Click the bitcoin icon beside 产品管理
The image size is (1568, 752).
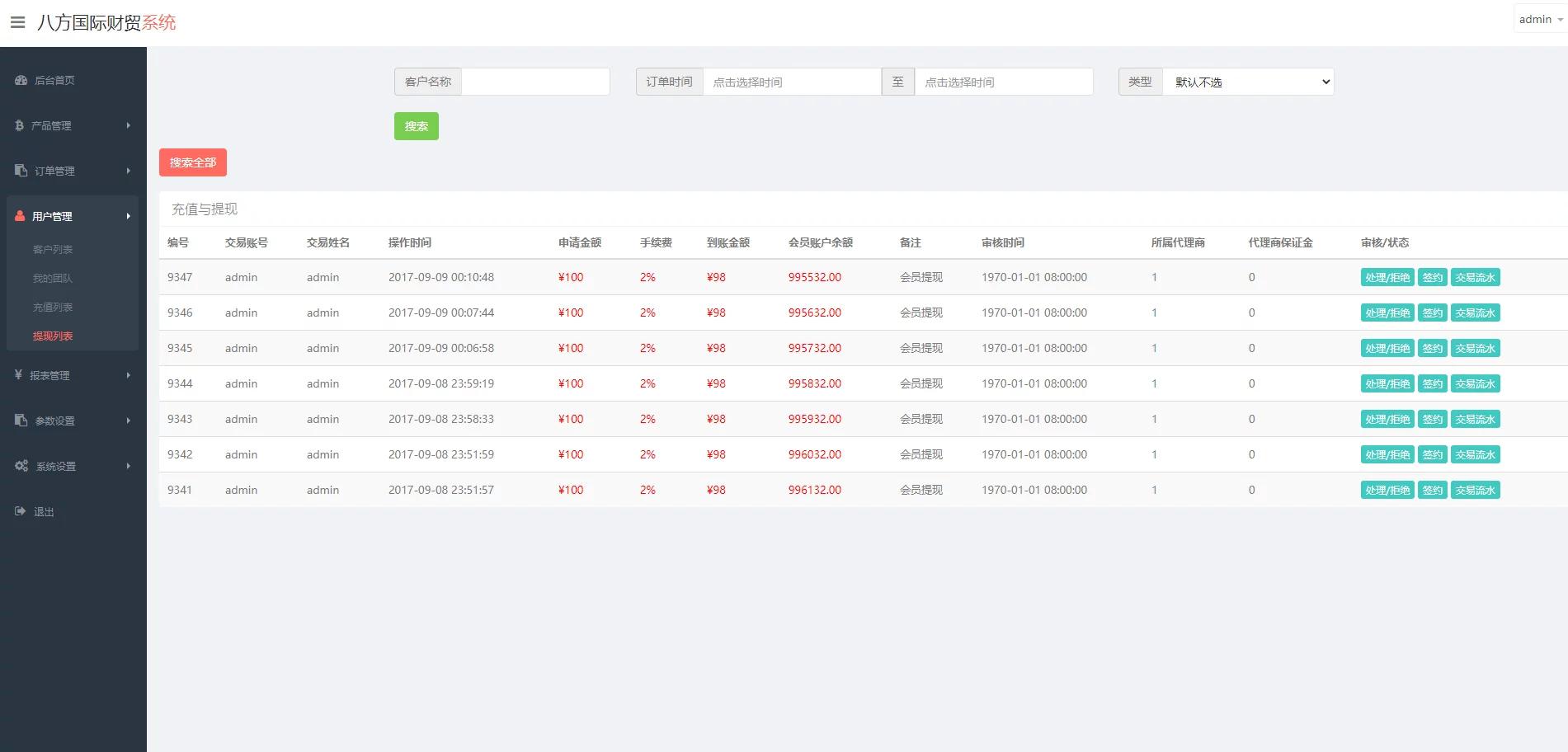point(20,125)
